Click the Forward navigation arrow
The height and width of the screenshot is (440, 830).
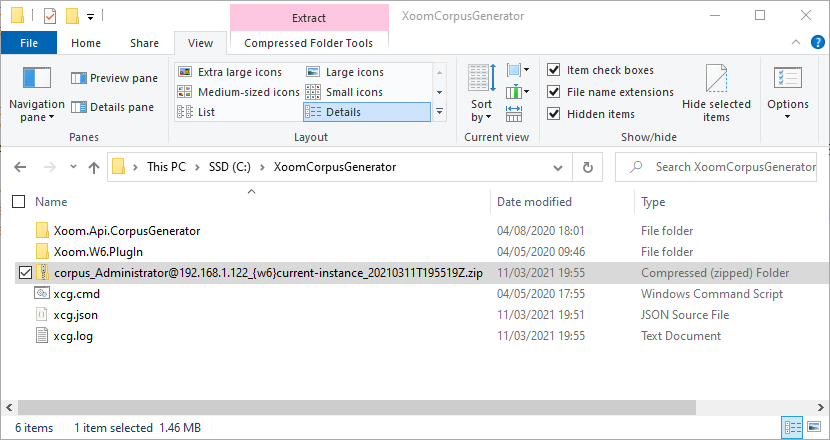tap(50, 167)
